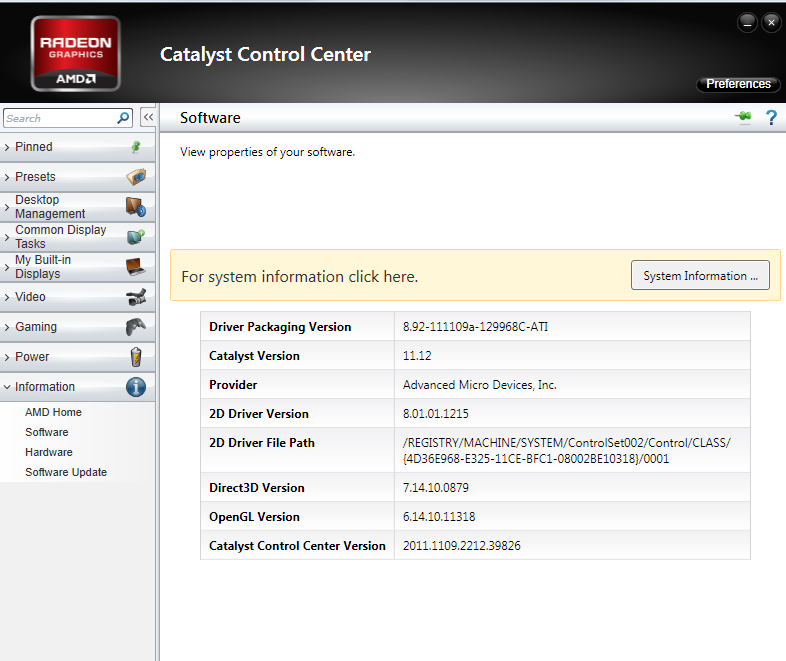Click the 2D Driver File Path registry value
This screenshot has width=786, height=661.
(x=566, y=451)
